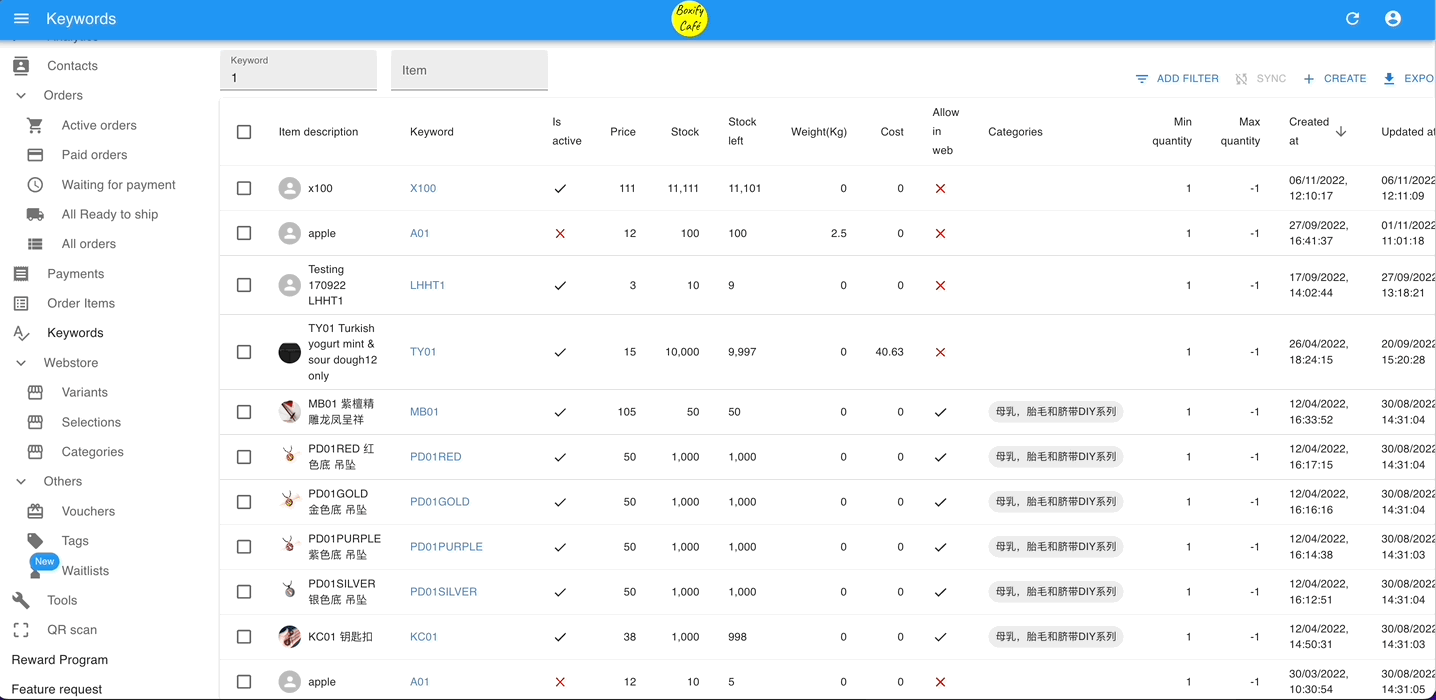Go to the Keywords sidebar entry
Image resolution: width=1436 pixels, height=700 pixels.
22,332
